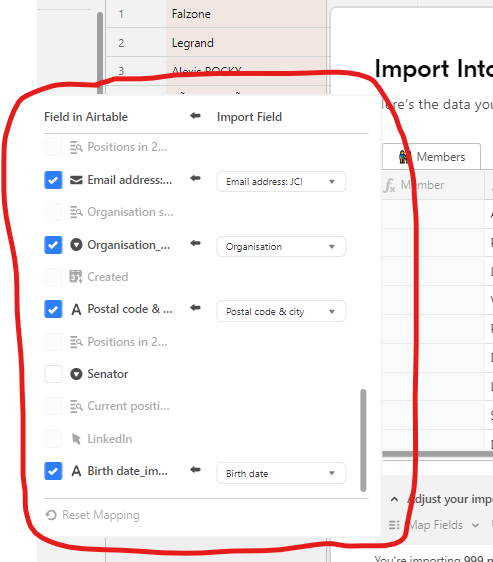This screenshot has height=562, width=493.
Task: Collapse the Adjust your import section
Action: click(394, 499)
